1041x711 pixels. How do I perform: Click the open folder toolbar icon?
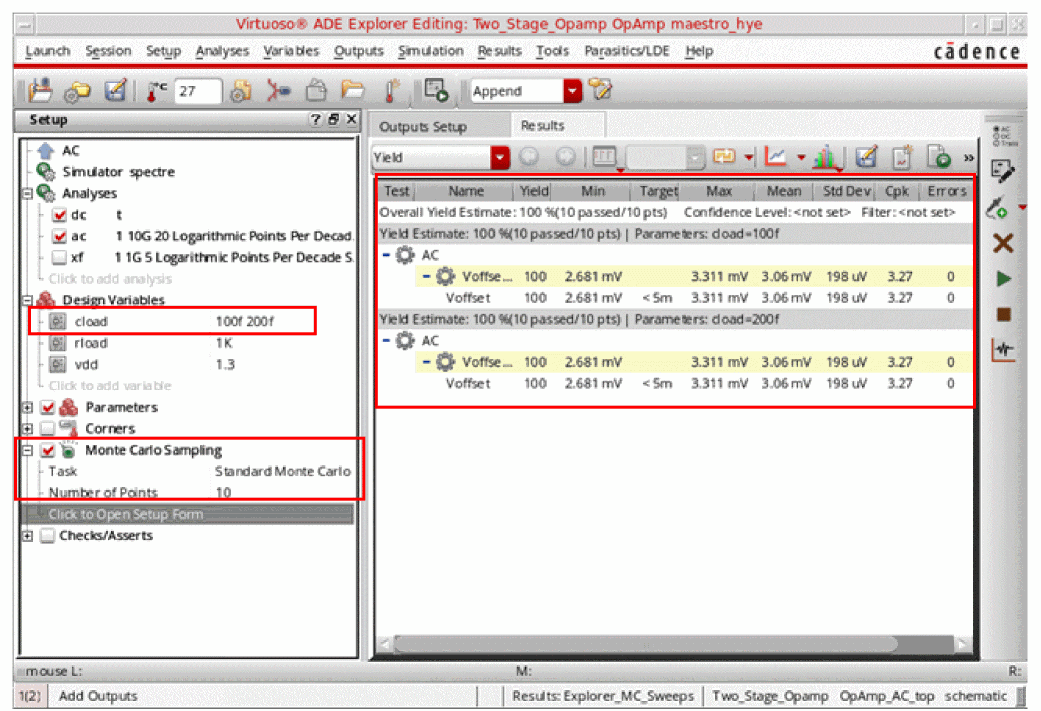click(353, 90)
